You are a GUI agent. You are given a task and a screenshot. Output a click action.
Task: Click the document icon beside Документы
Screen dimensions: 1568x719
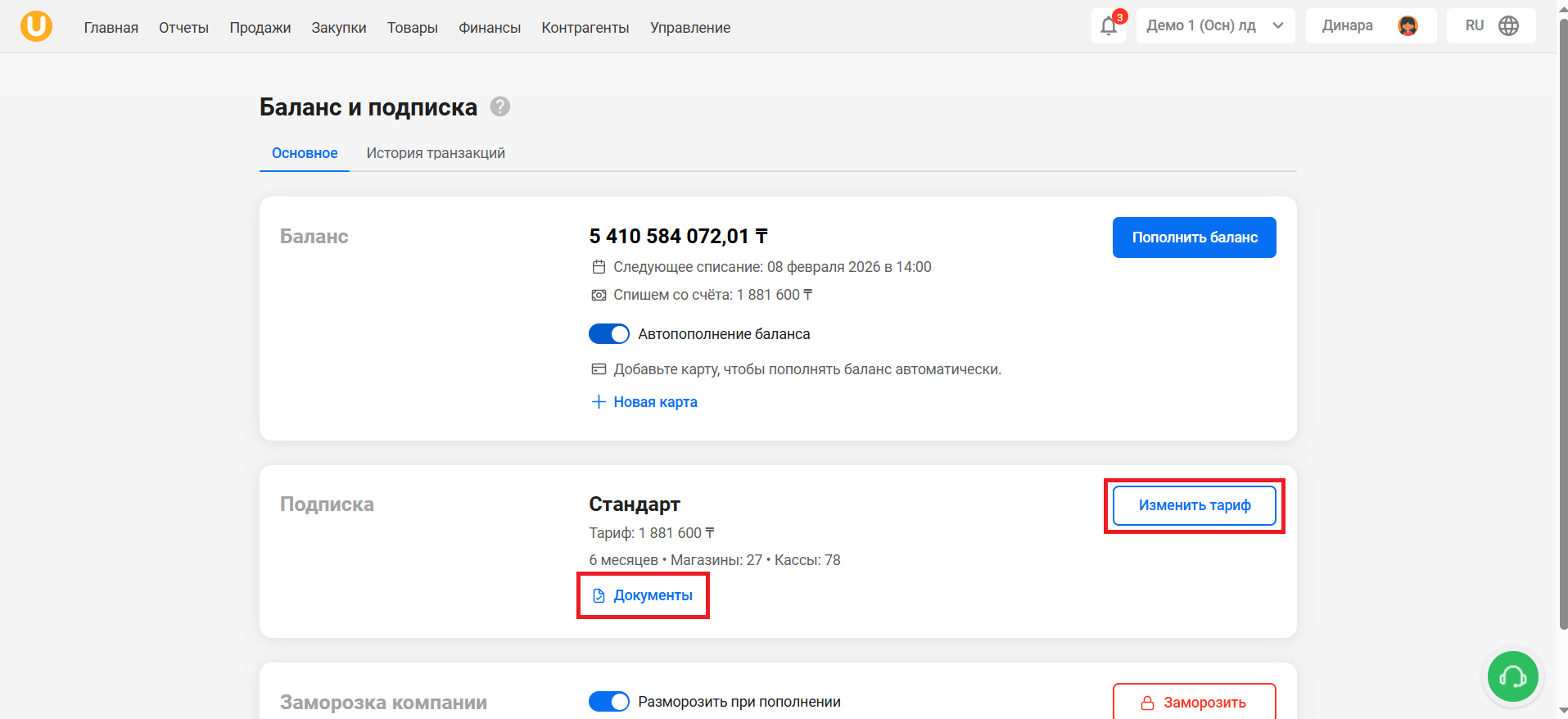(x=599, y=595)
